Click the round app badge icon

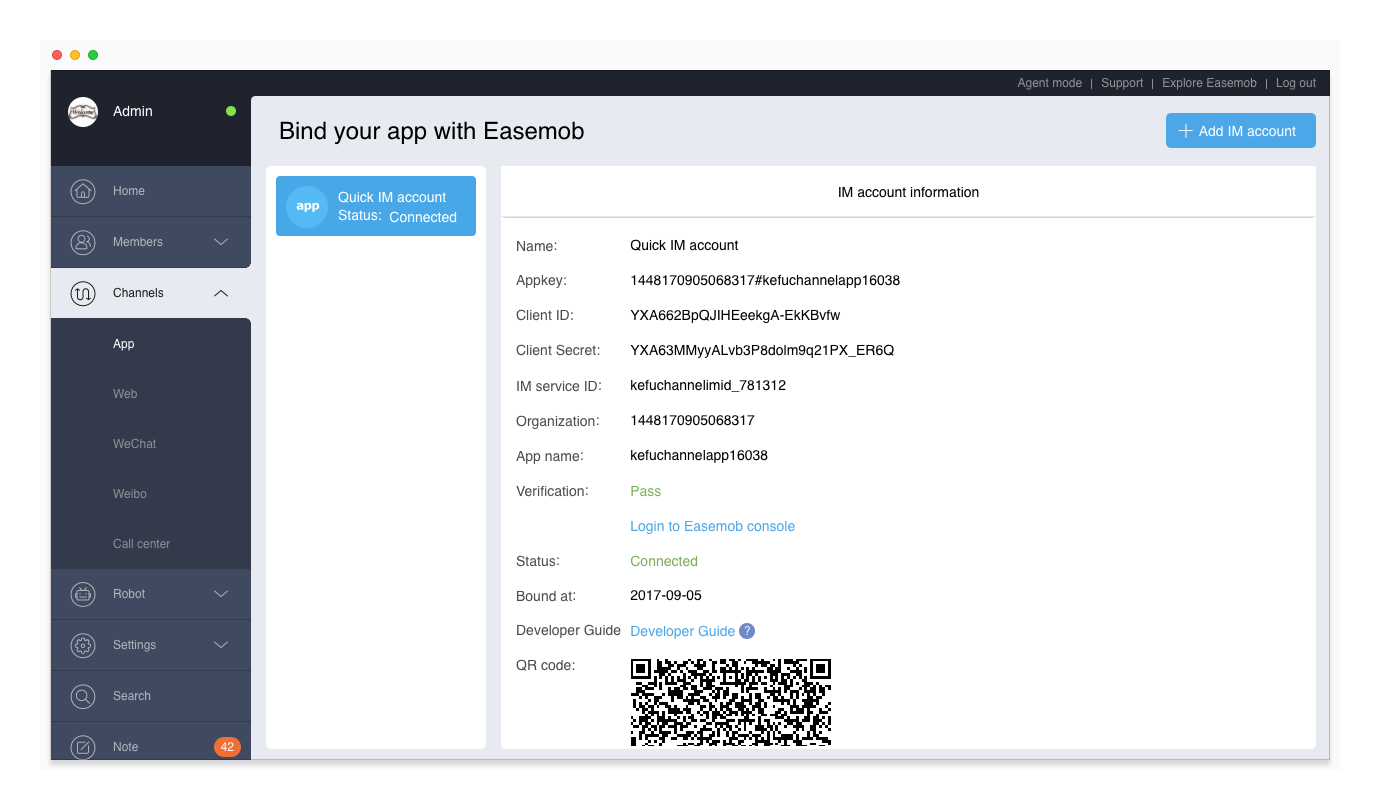click(307, 206)
